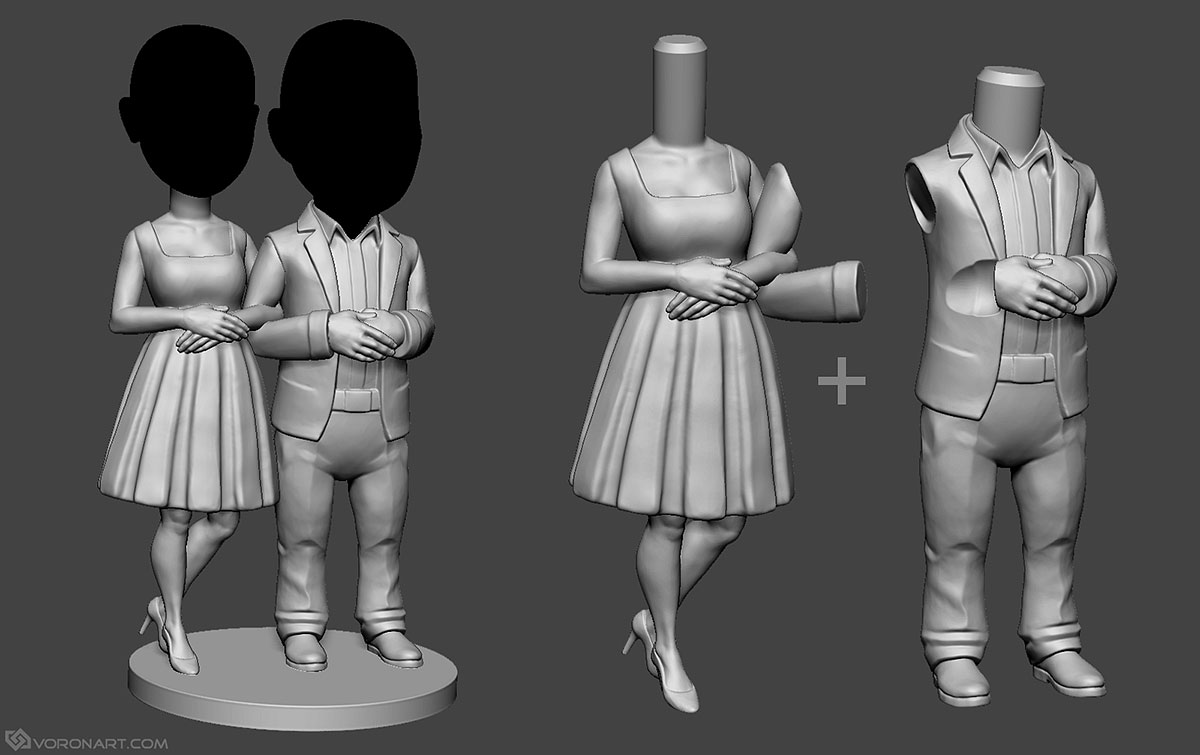
Task: Click the plus sign between the separated figures
Action: tap(842, 382)
